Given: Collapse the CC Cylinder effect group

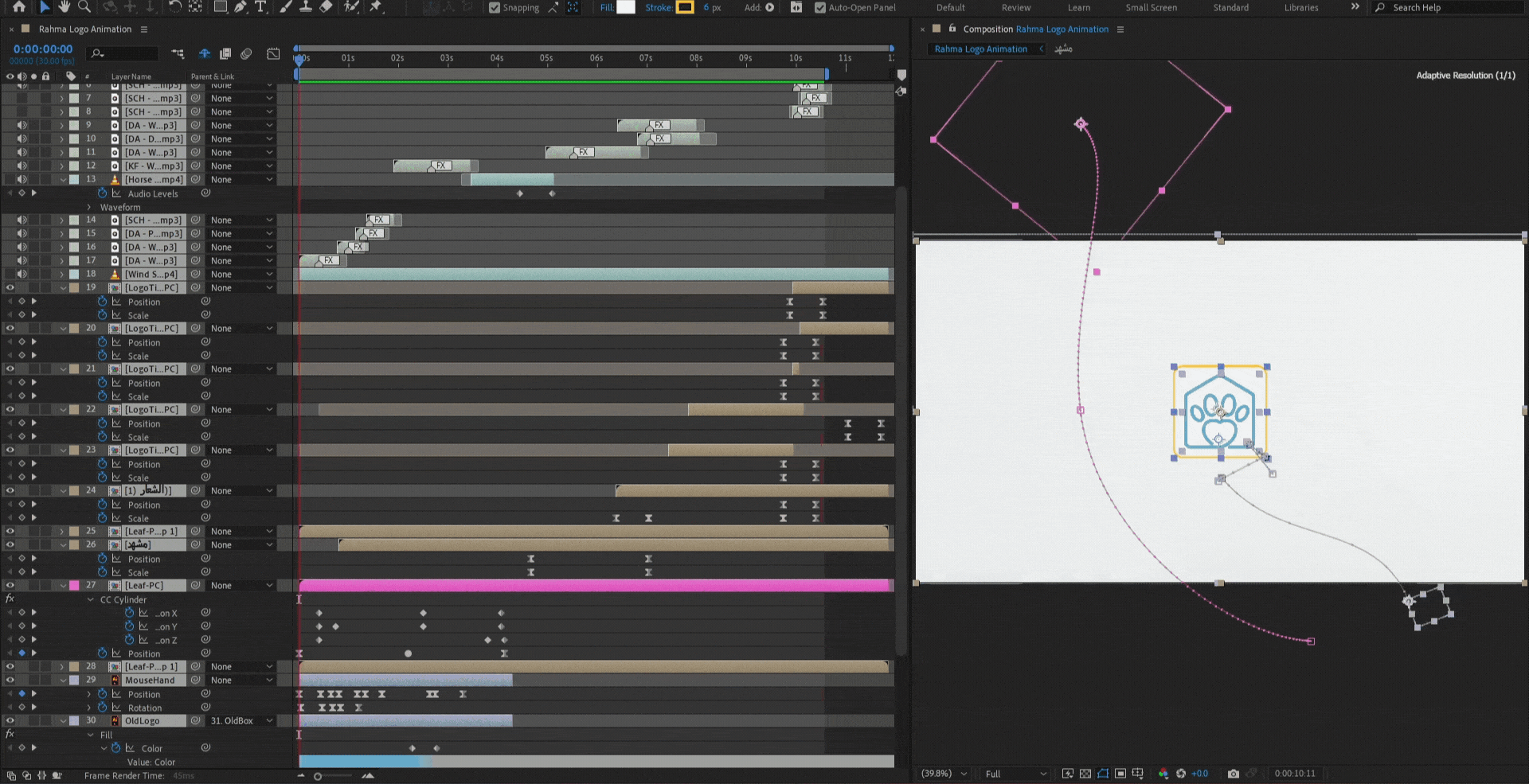Looking at the screenshot, I should click(90, 599).
